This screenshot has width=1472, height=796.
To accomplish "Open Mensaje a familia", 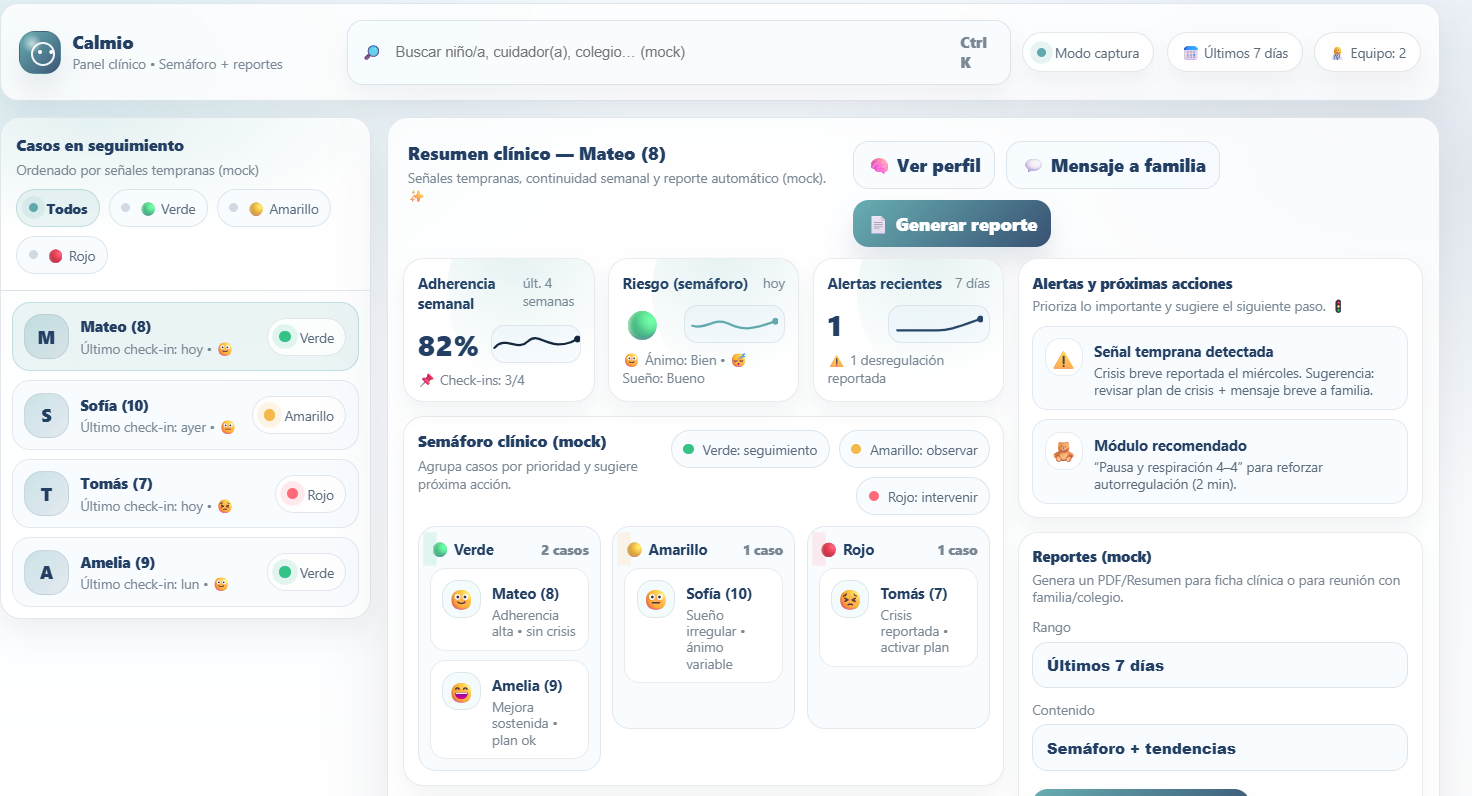I will (1112, 165).
